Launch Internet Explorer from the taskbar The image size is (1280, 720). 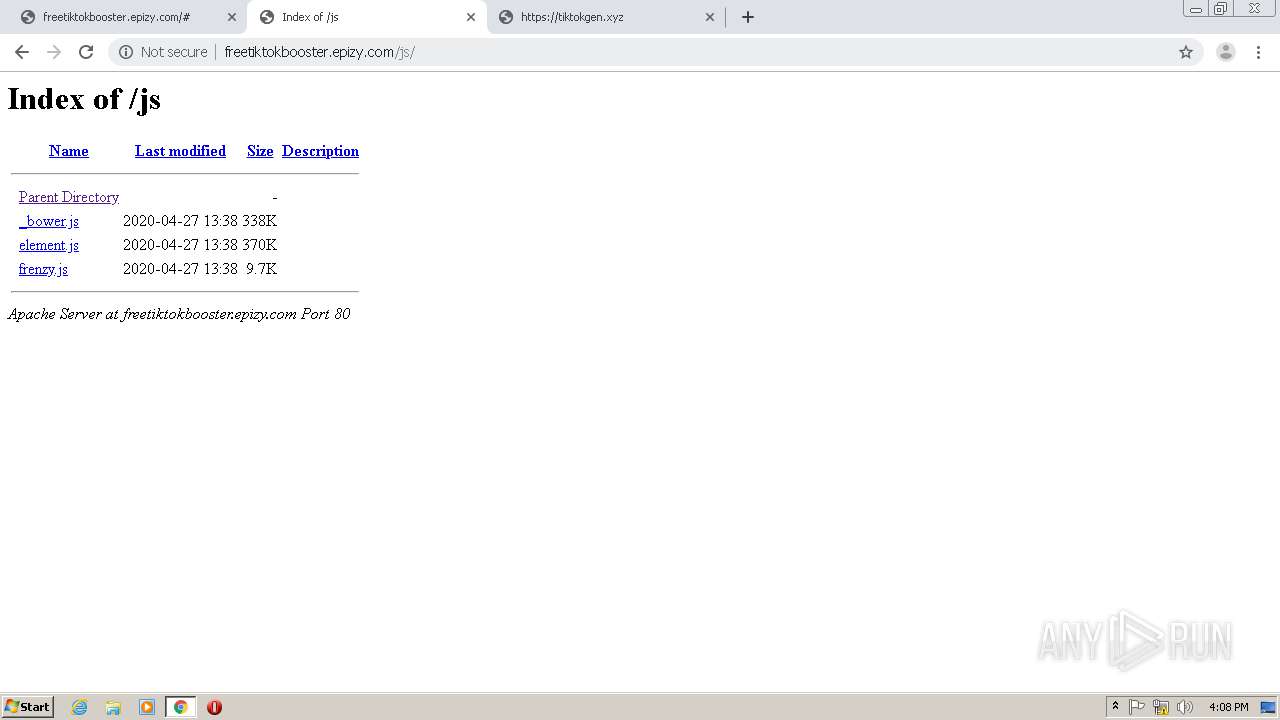(x=80, y=707)
